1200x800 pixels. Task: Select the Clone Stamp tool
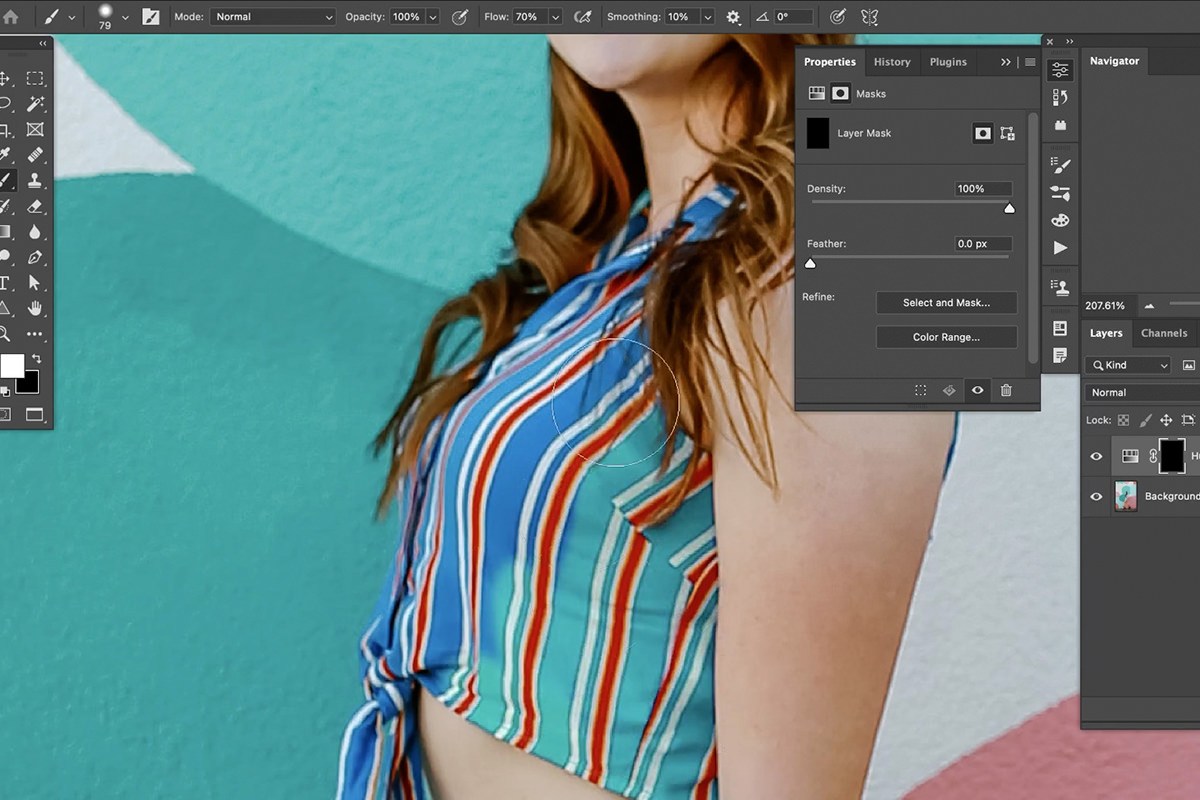tap(35, 181)
